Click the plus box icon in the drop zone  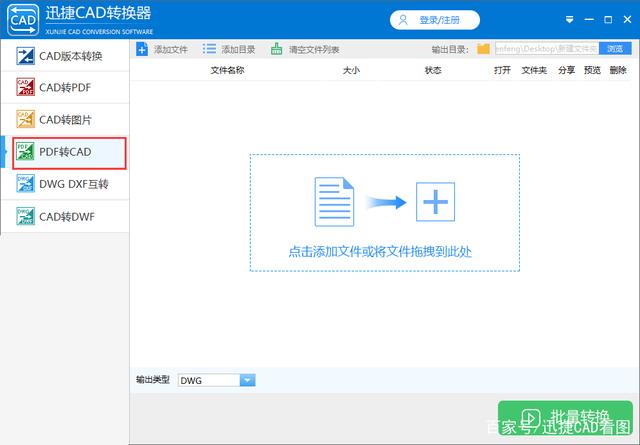coord(435,202)
